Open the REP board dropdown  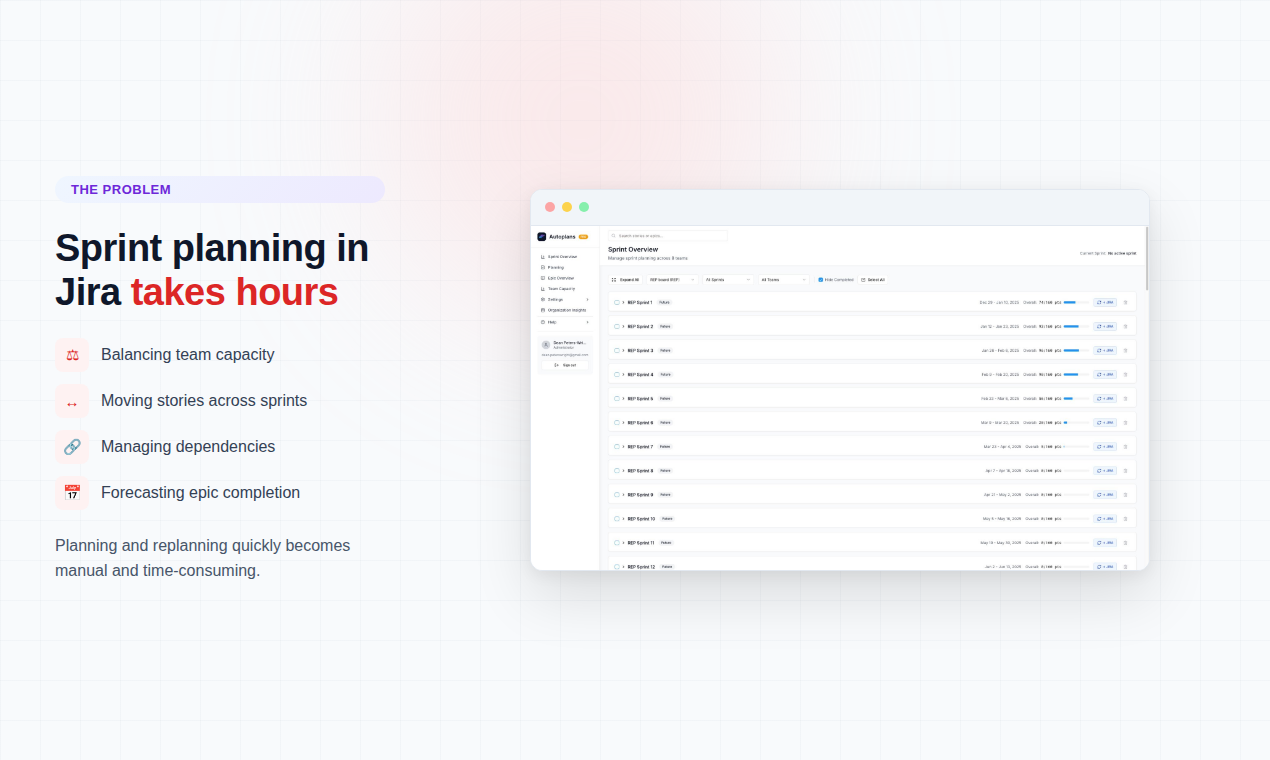(672, 280)
